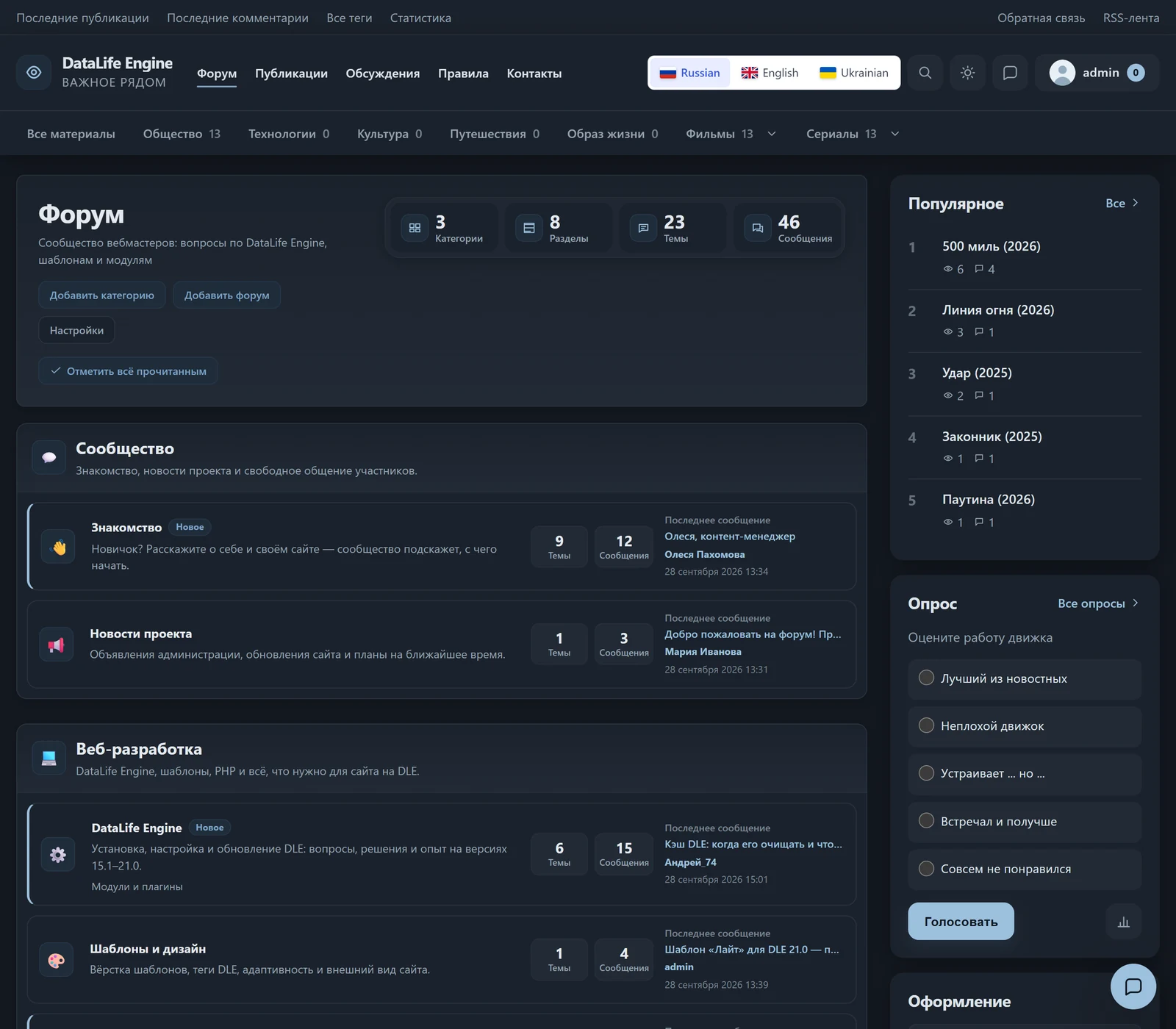The width and height of the screenshot is (1176, 1029).
Task: Switch language to Ukrainian
Action: click(854, 73)
